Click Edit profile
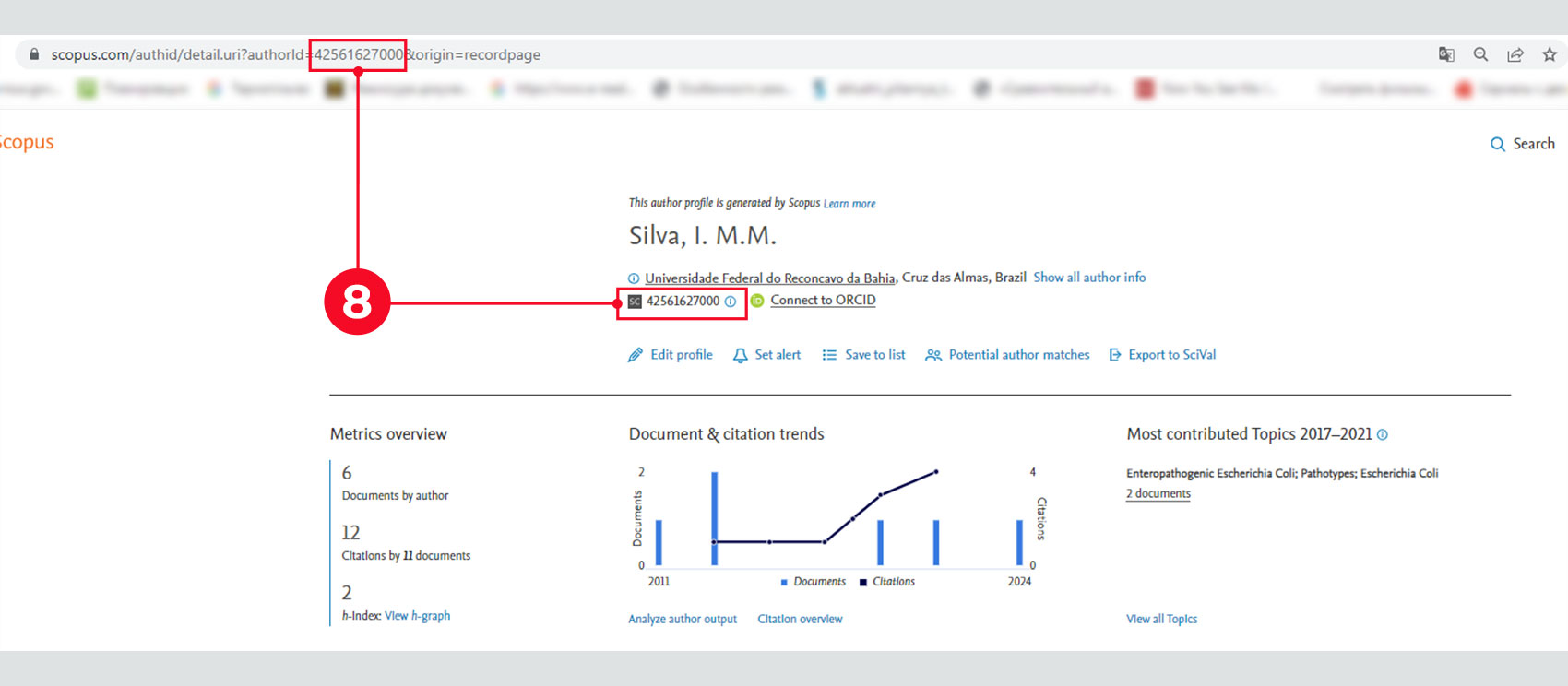1568x686 pixels. tap(682, 354)
